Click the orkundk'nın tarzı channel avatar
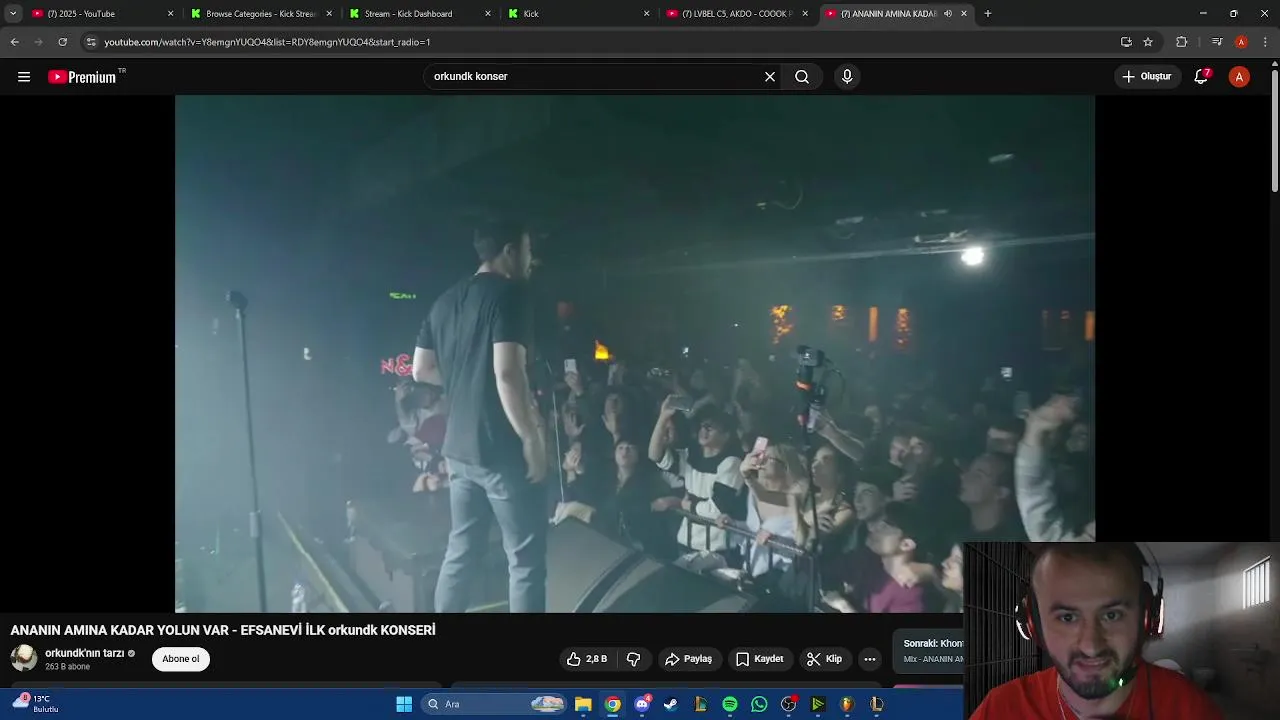Image resolution: width=1280 pixels, height=720 pixels. [24, 658]
